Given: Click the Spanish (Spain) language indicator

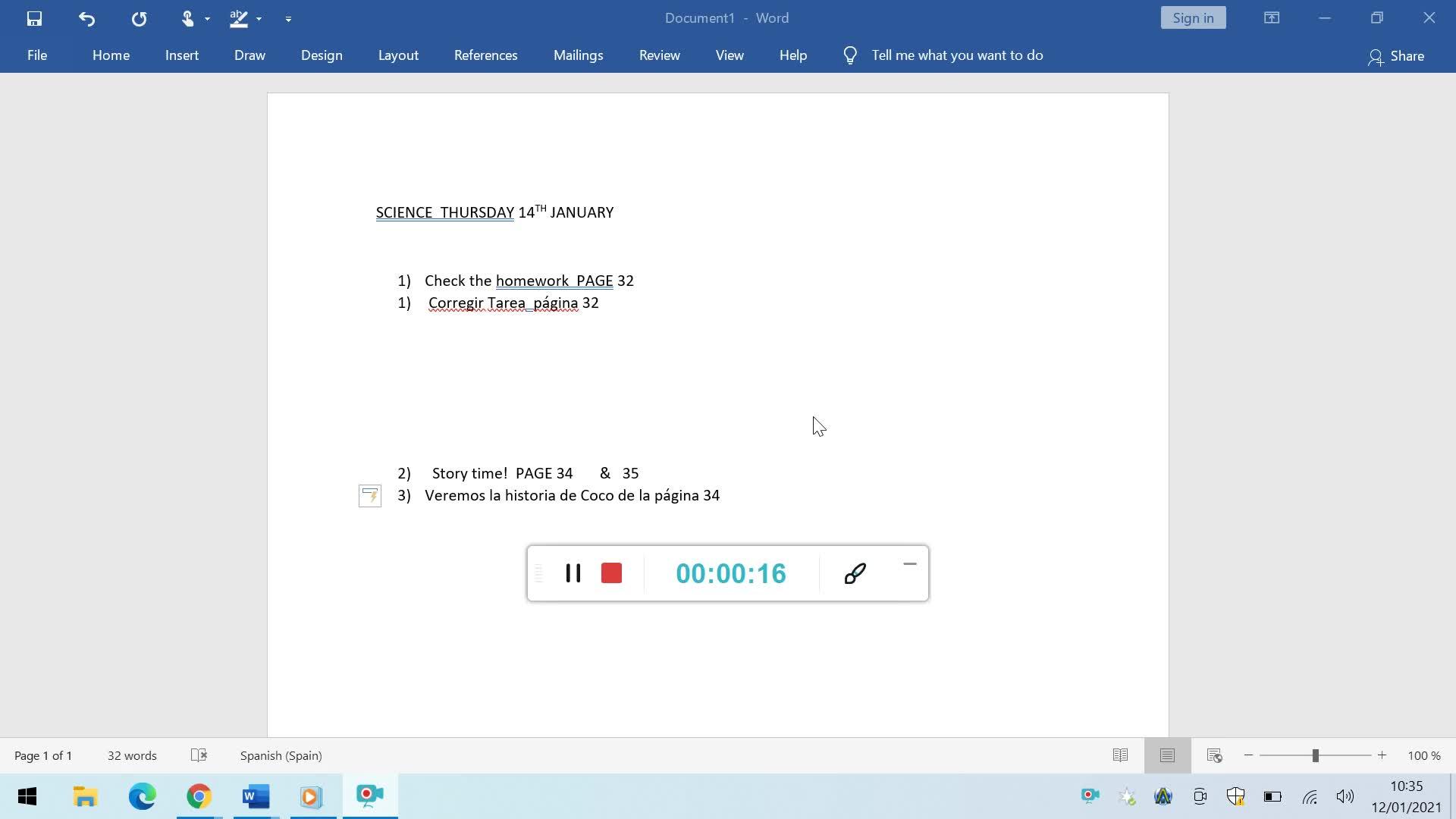Looking at the screenshot, I should coord(281,755).
